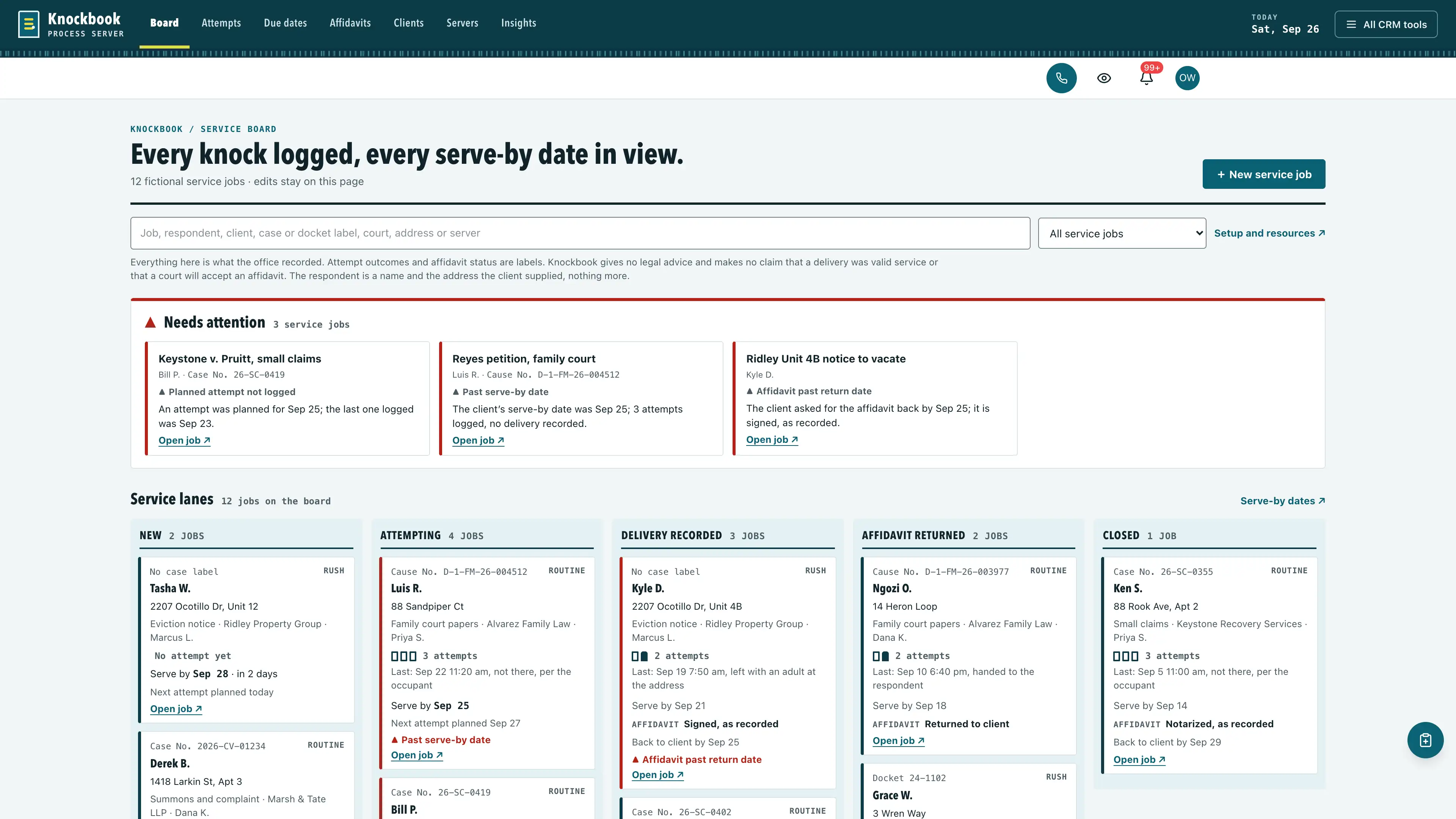Open Setup and resources link

1269,233
